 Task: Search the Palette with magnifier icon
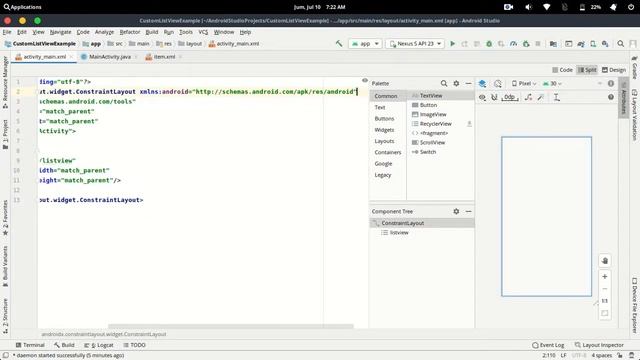[444, 83]
